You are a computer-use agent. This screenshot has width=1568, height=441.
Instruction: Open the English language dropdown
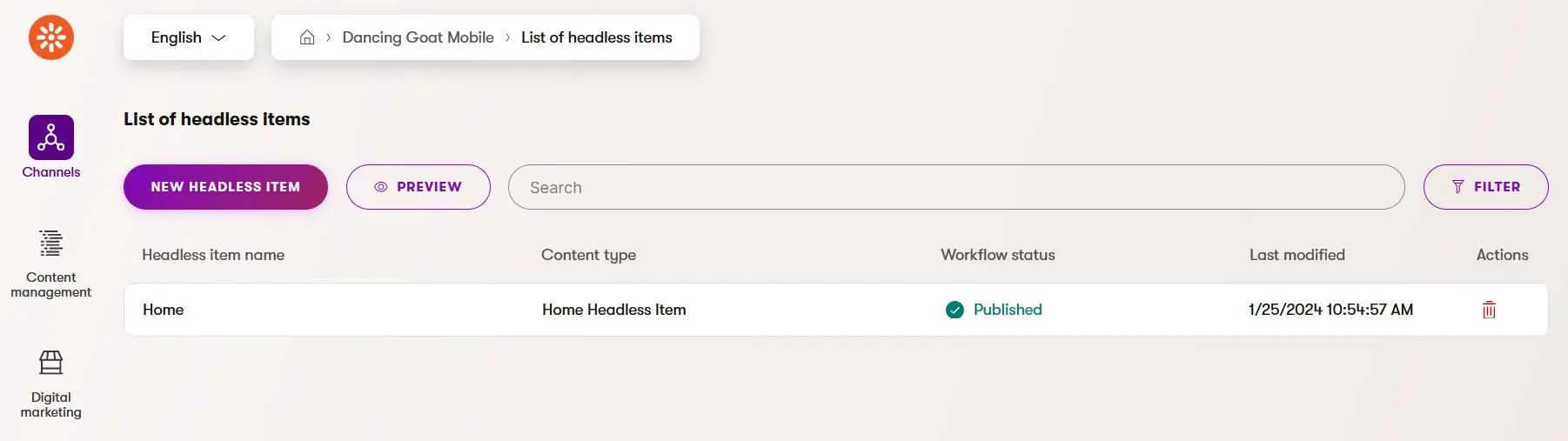[x=189, y=37]
